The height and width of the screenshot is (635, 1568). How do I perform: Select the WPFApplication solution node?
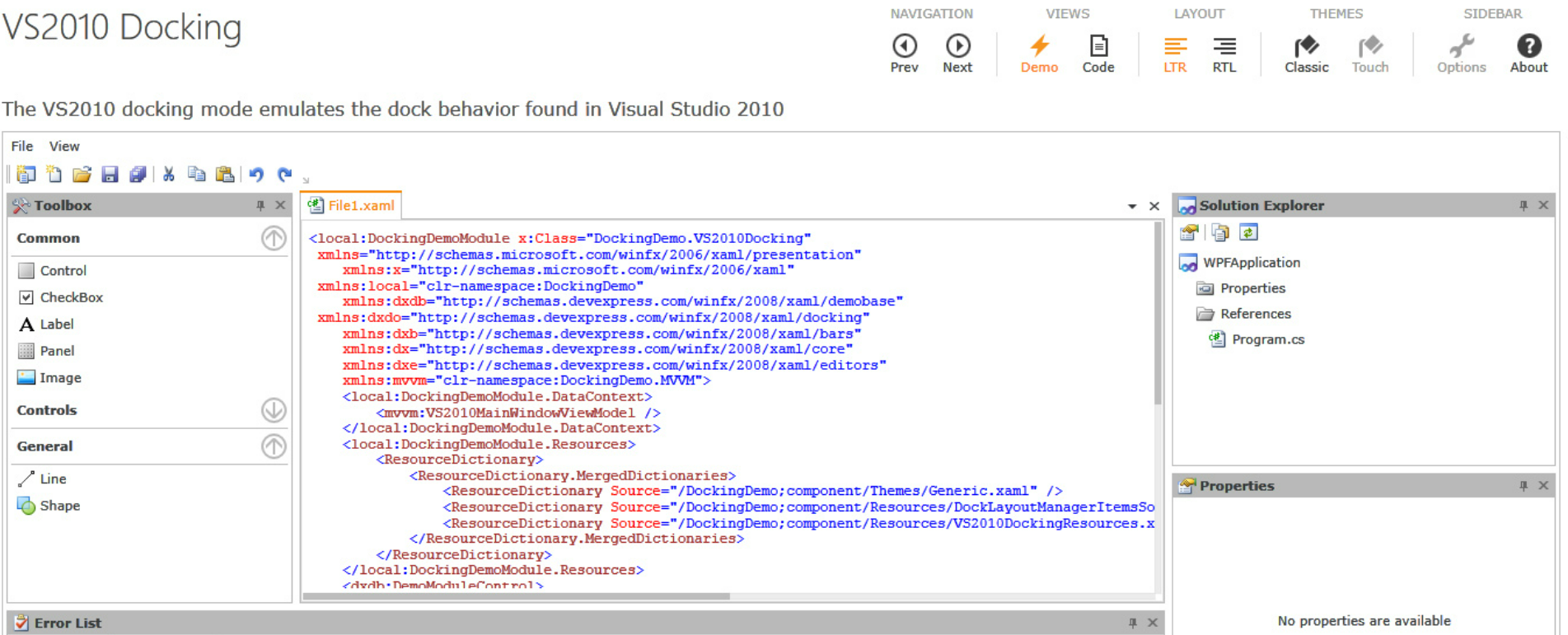click(1240, 263)
